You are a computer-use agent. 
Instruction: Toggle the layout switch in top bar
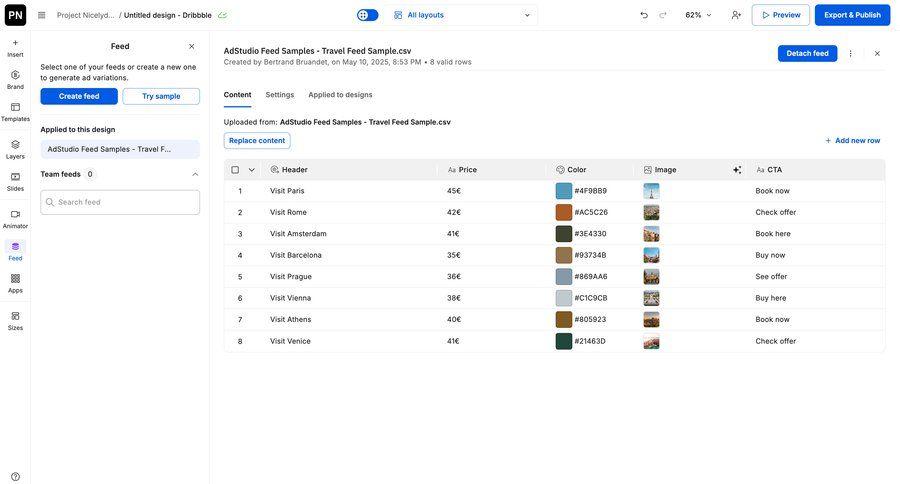tap(368, 15)
